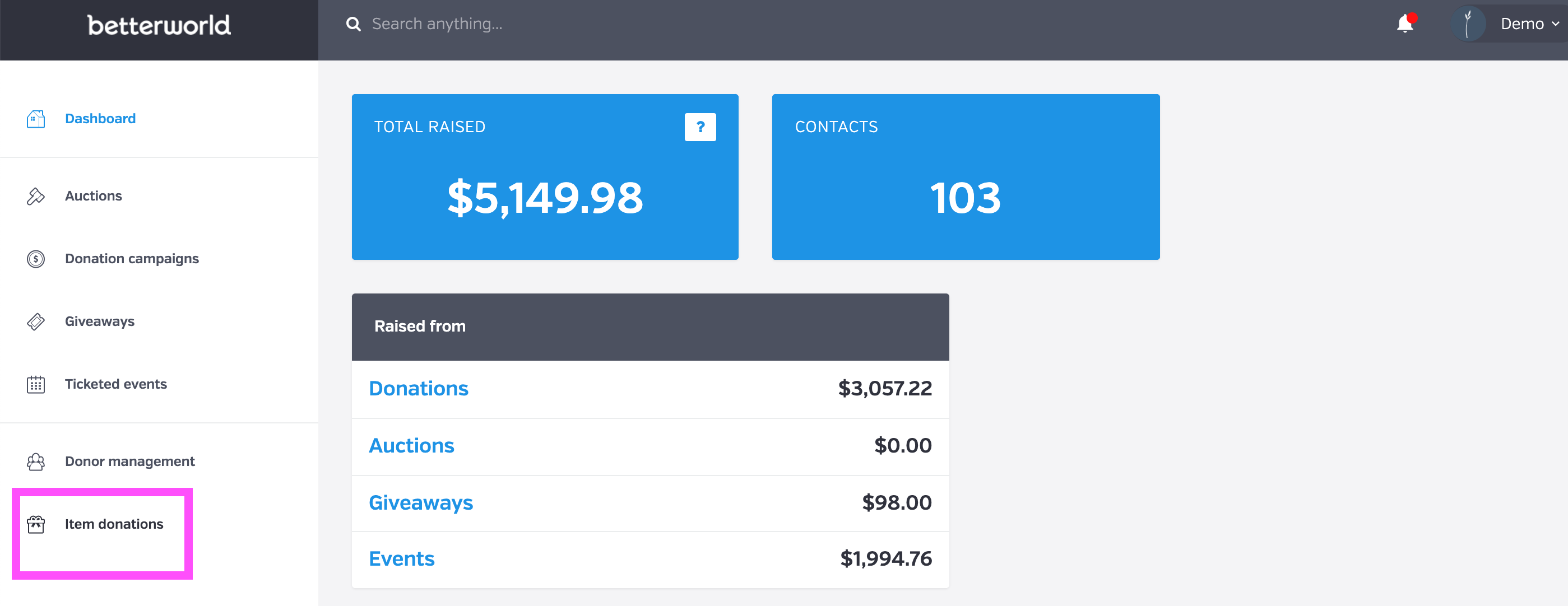Click the Total Raised help question button
Image resolution: width=1568 pixels, height=606 pixels.
700,127
